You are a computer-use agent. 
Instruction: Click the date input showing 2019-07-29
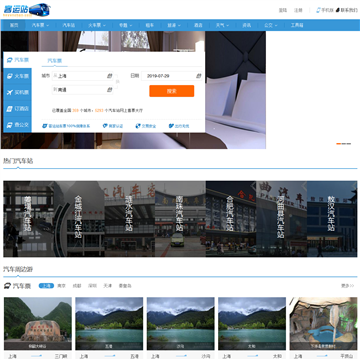[172, 76]
